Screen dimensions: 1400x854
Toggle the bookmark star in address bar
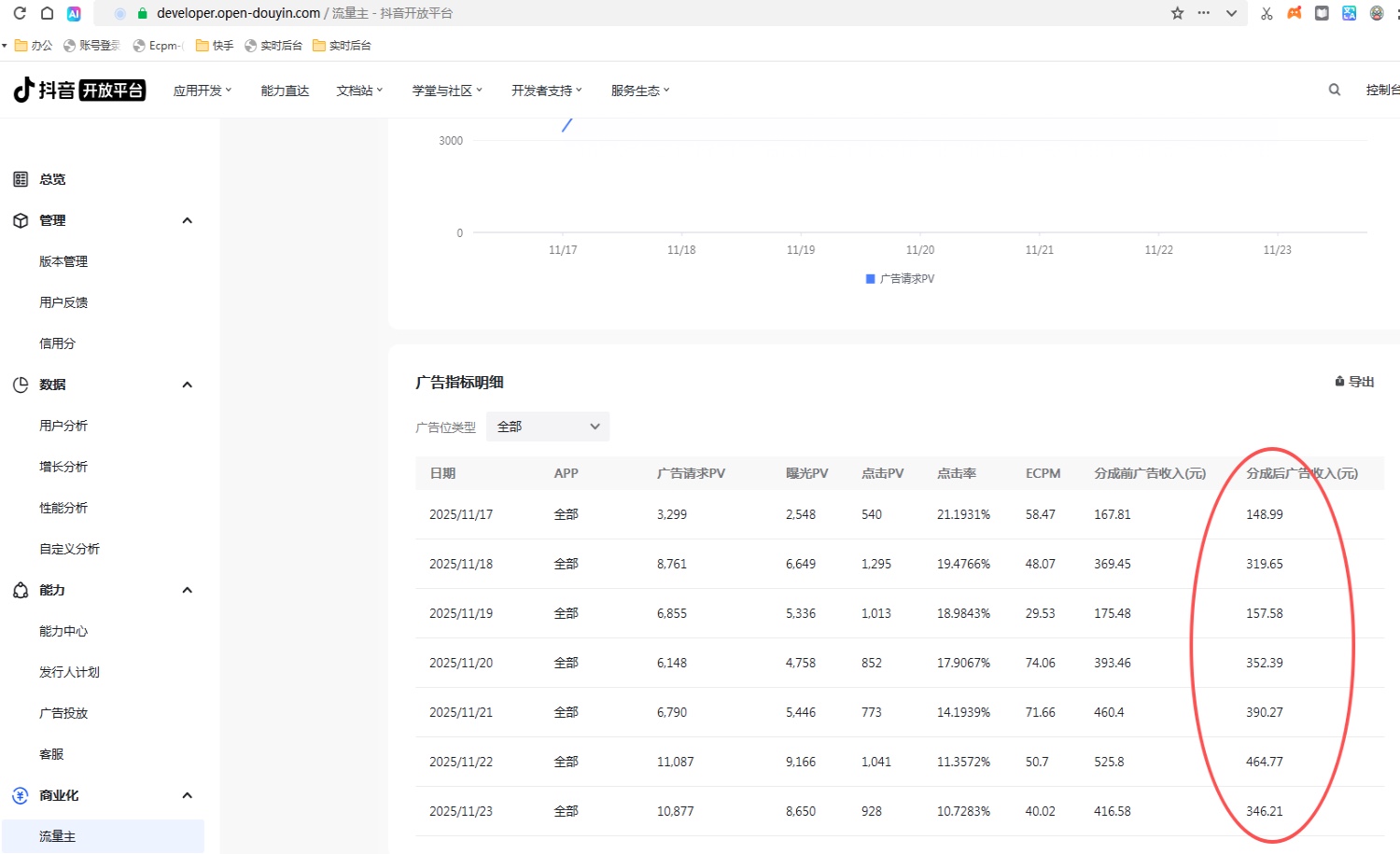(x=1177, y=12)
